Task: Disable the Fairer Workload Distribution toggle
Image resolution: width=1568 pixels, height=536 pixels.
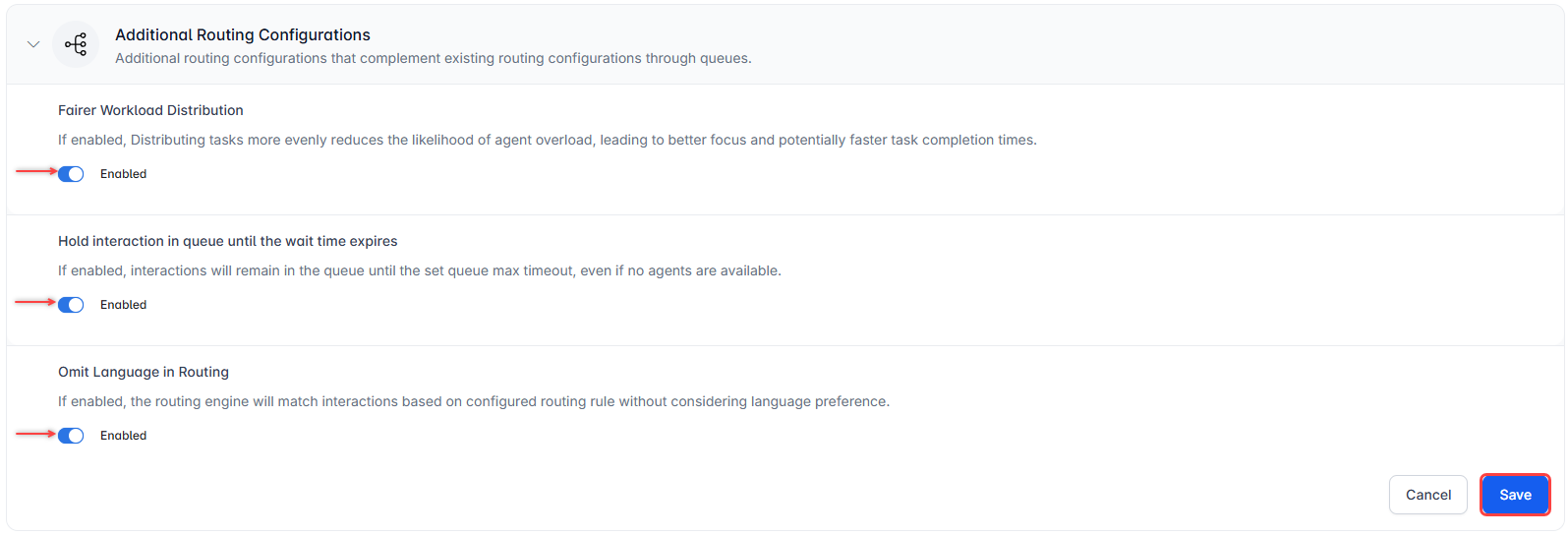Action: coord(71,174)
